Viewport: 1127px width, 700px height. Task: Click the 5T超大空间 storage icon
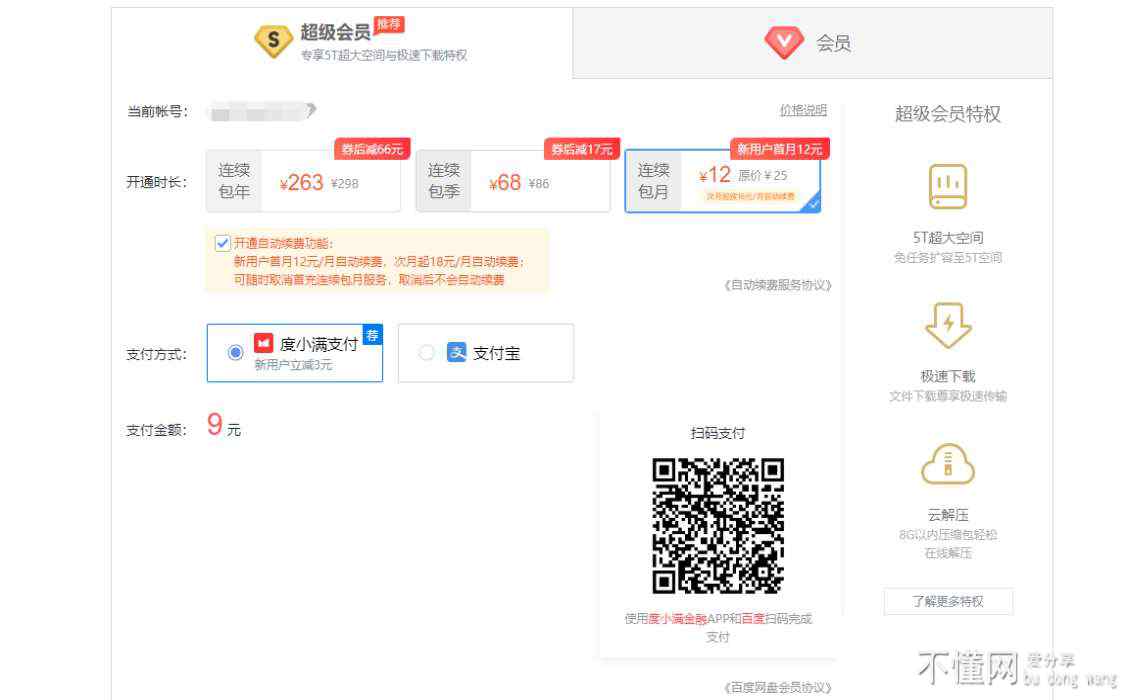pos(947,186)
